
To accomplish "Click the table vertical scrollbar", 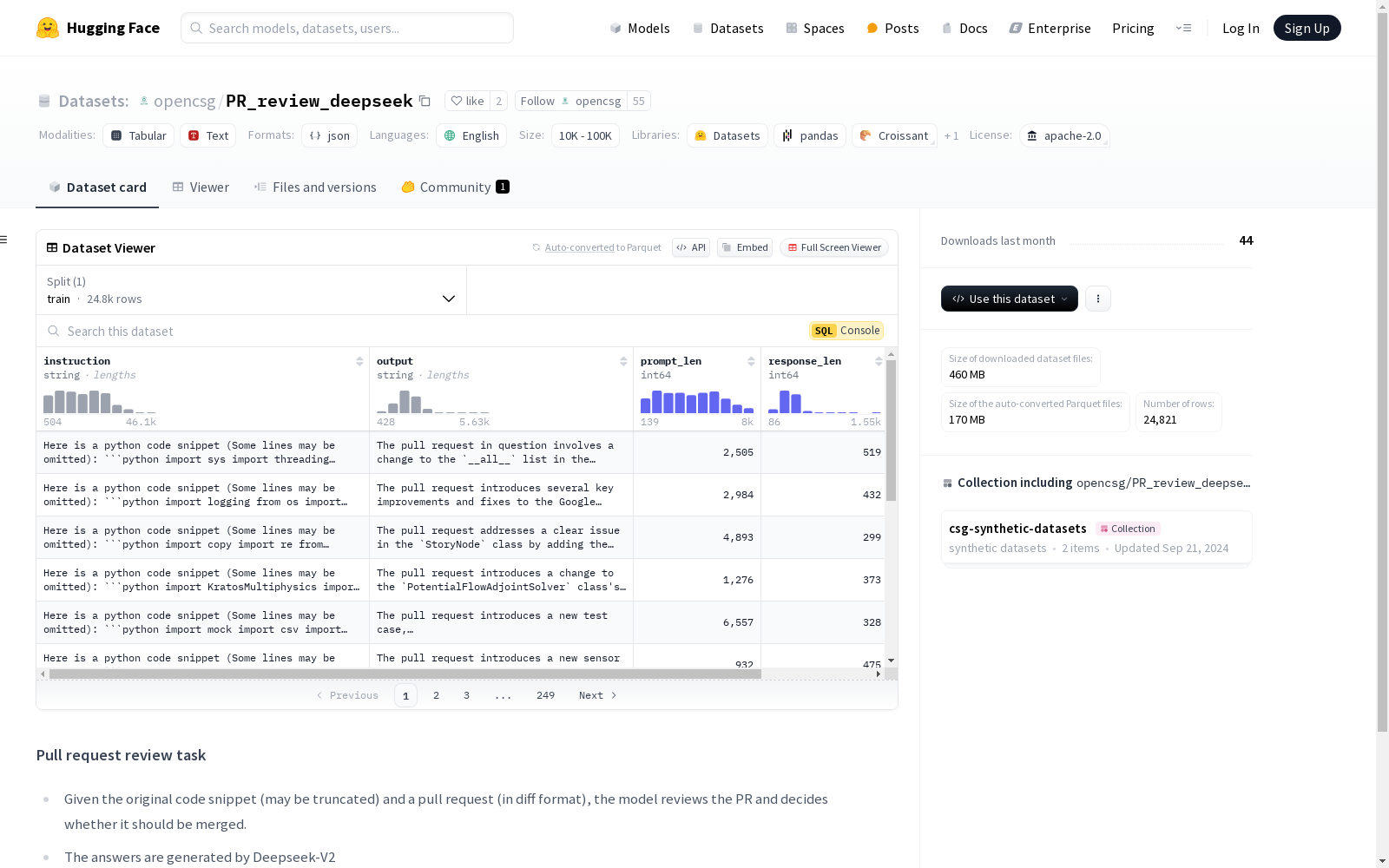I will [891, 431].
